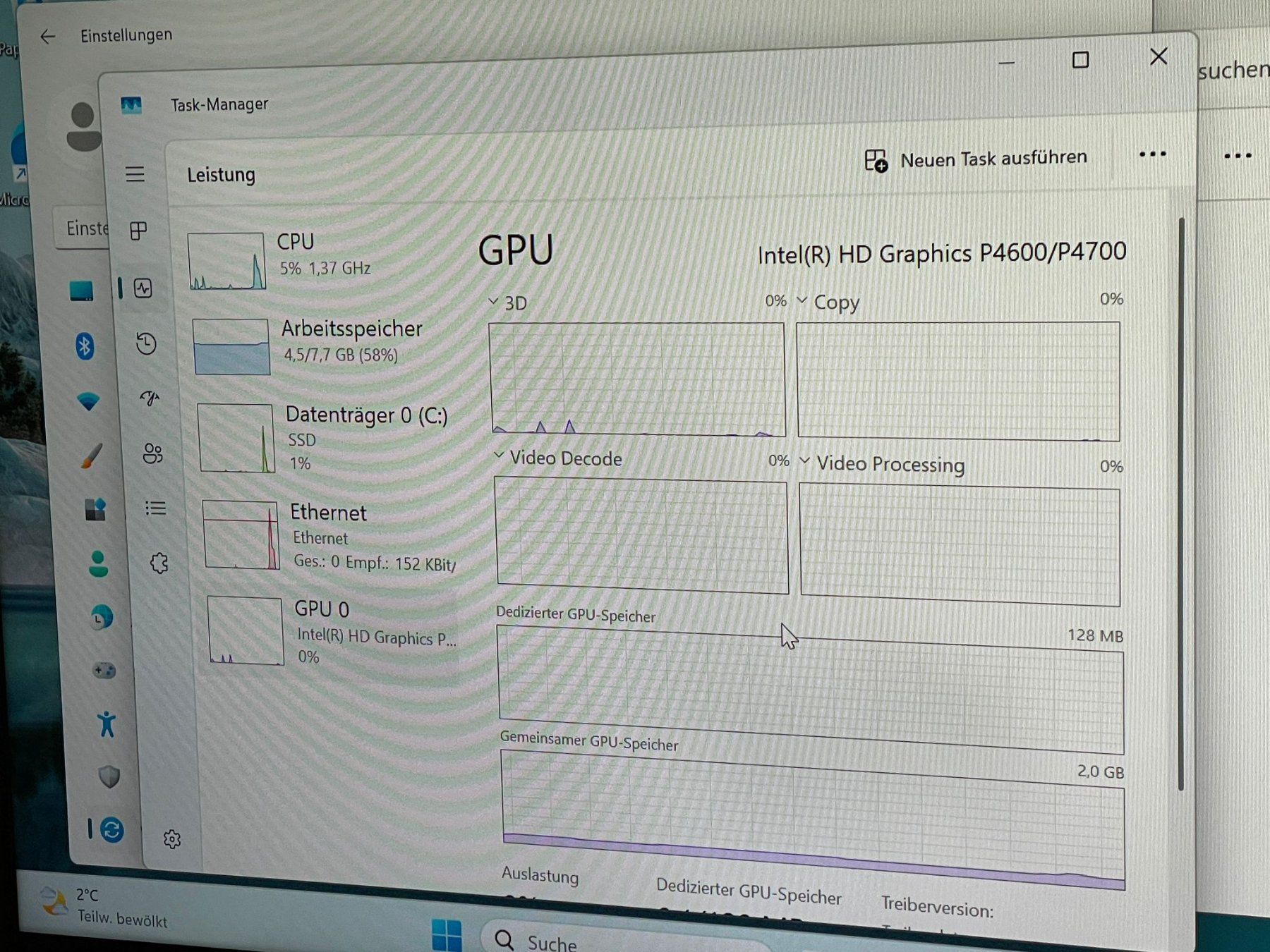The width and height of the screenshot is (1270, 952).
Task: Open the Startup apps gauge icon
Action: (150, 398)
